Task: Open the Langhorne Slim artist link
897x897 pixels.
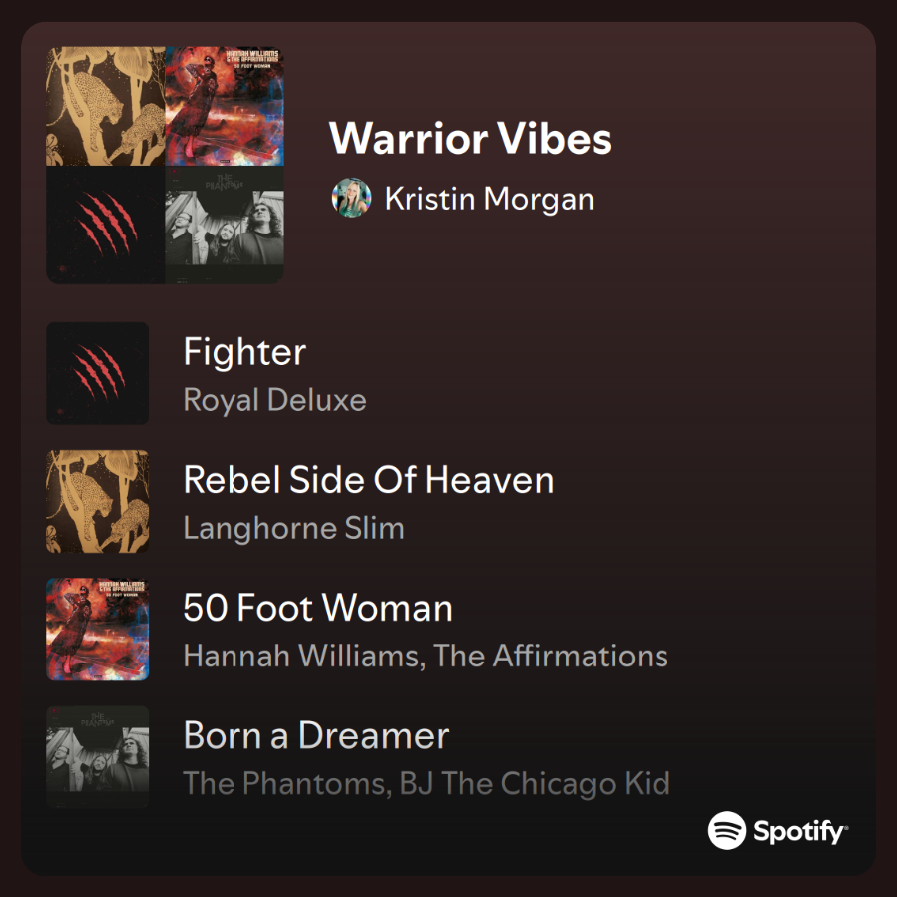Action: coord(294,528)
